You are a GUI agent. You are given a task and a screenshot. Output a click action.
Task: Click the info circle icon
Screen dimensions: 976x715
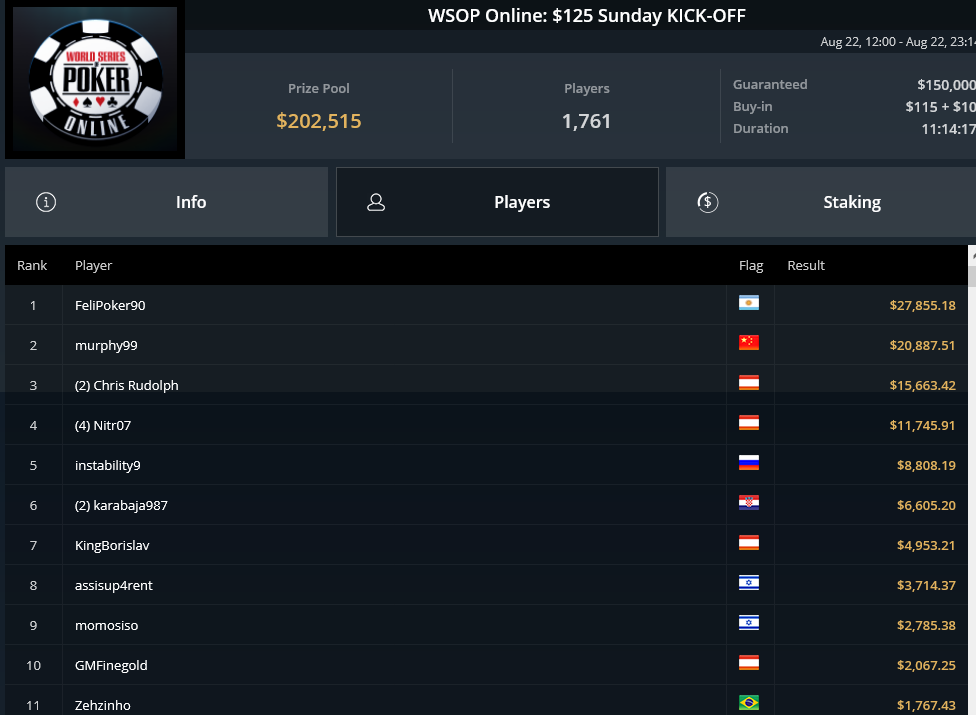pyautogui.click(x=46, y=202)
